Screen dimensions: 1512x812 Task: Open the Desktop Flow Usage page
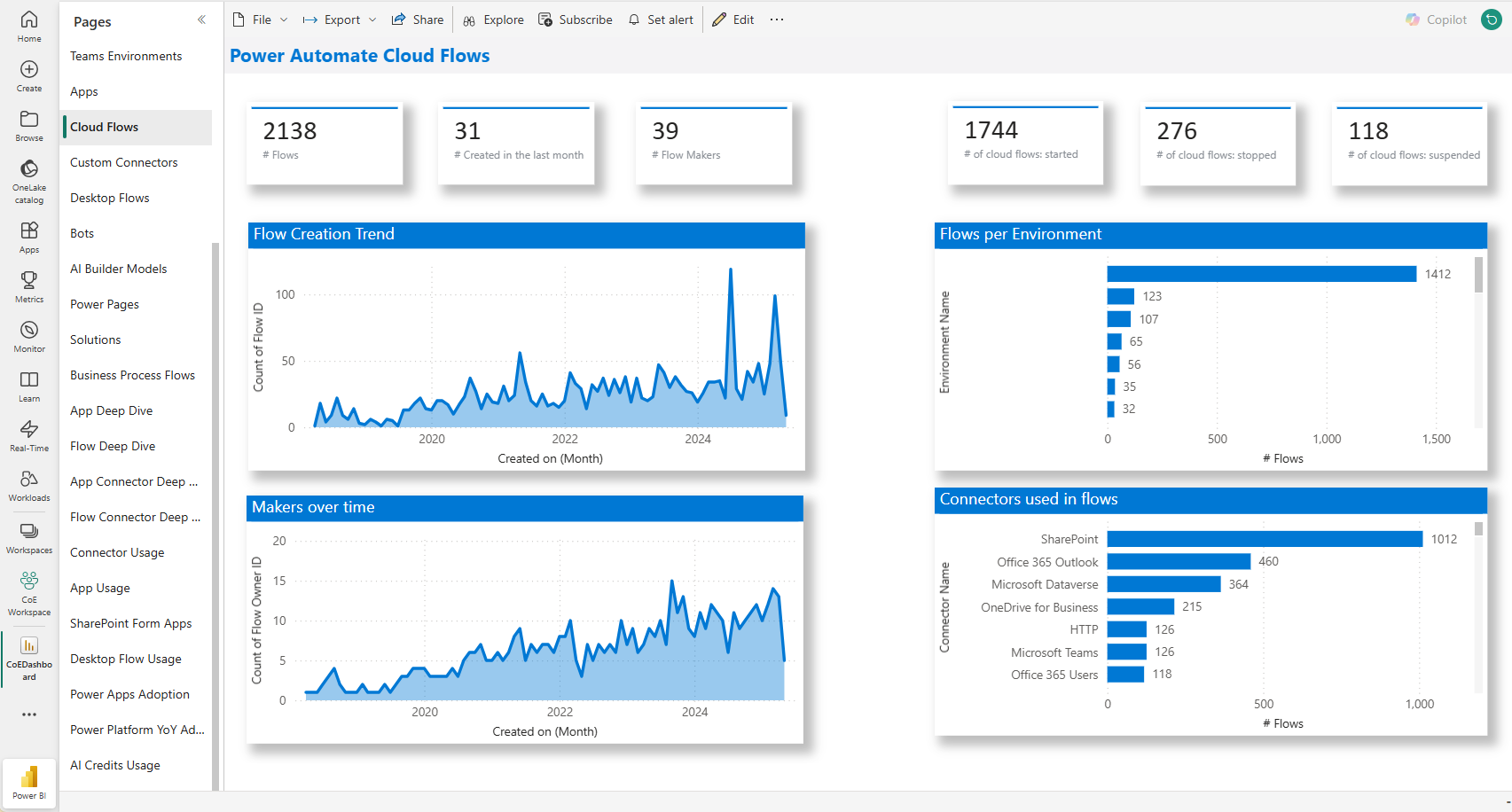(x=136, y=659)
